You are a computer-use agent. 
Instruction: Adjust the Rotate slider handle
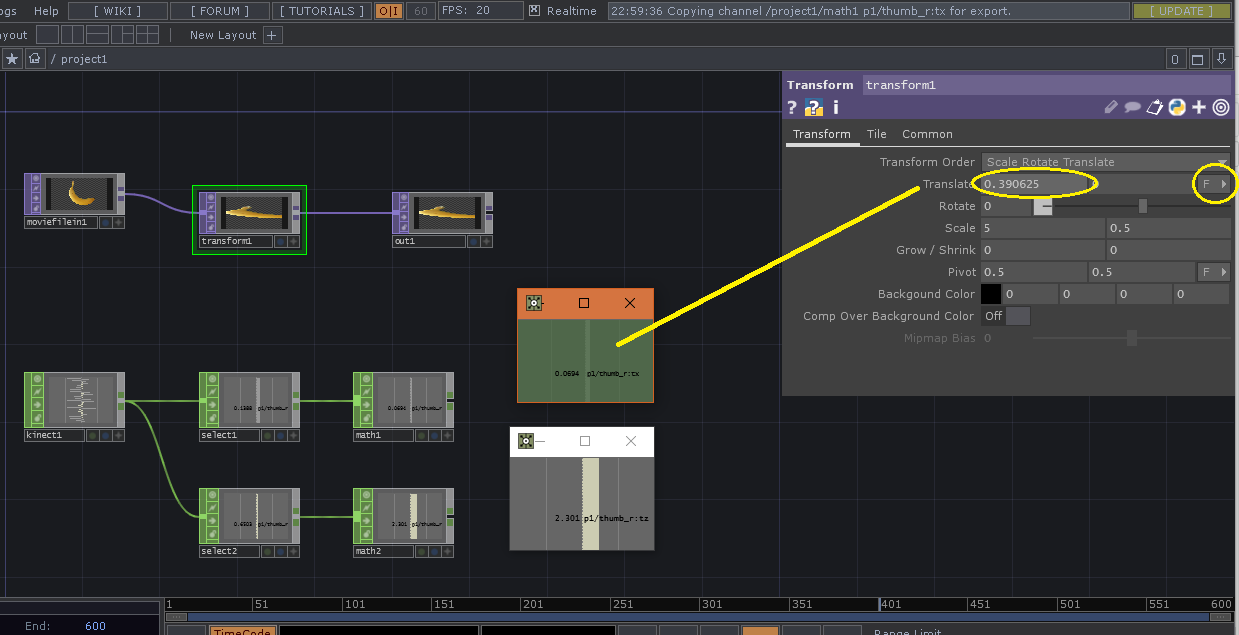pyautogui.click(x=1143, y=205)
